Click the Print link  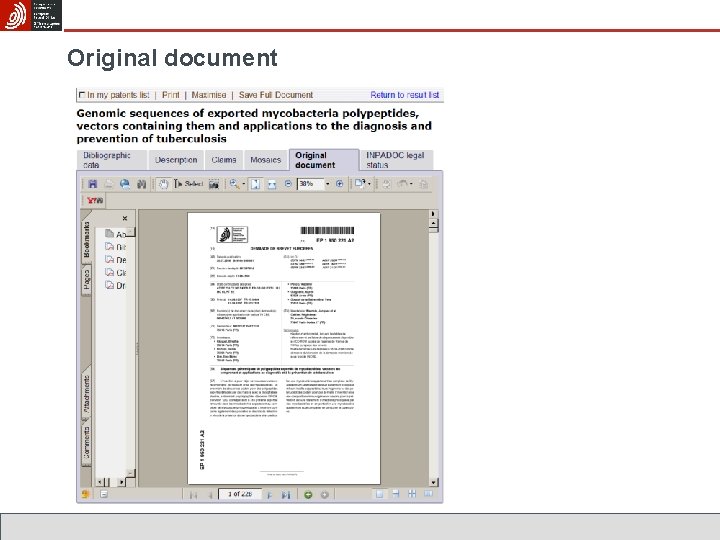170,95
